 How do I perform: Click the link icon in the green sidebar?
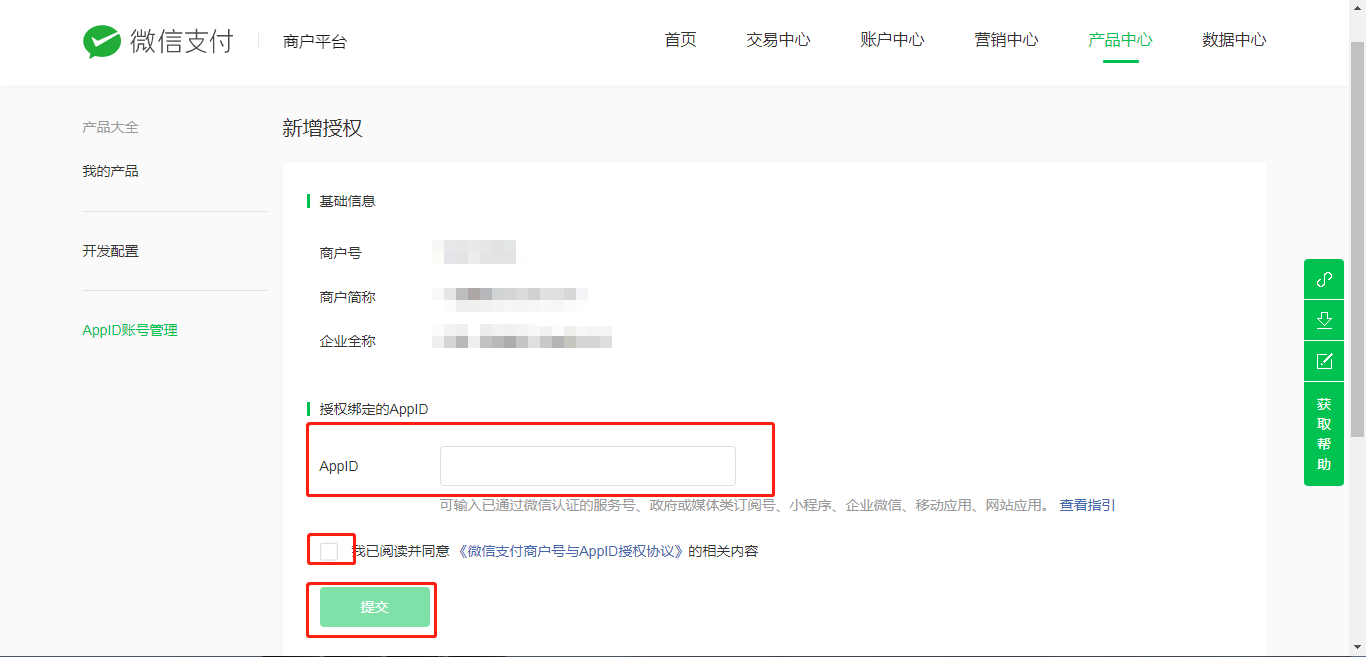click(1324, 279)
